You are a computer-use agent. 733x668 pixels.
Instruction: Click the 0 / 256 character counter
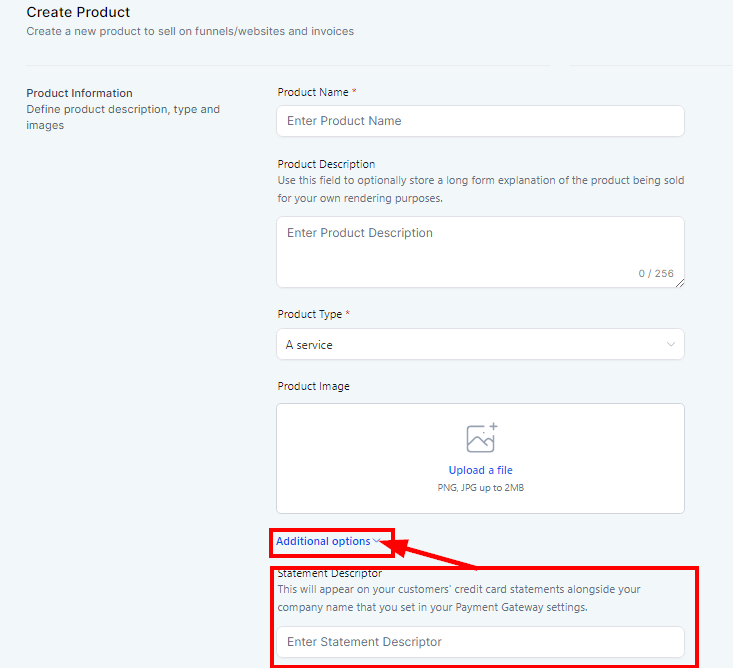click(656, 273)
